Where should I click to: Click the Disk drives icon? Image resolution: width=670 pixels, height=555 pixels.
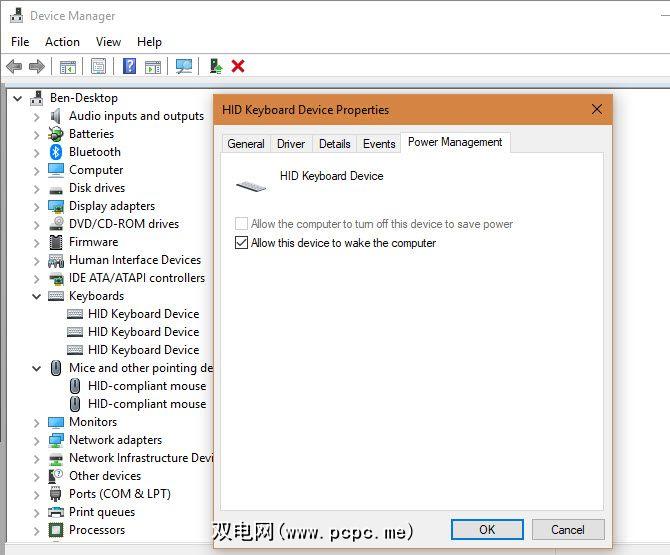pos(56,189)
